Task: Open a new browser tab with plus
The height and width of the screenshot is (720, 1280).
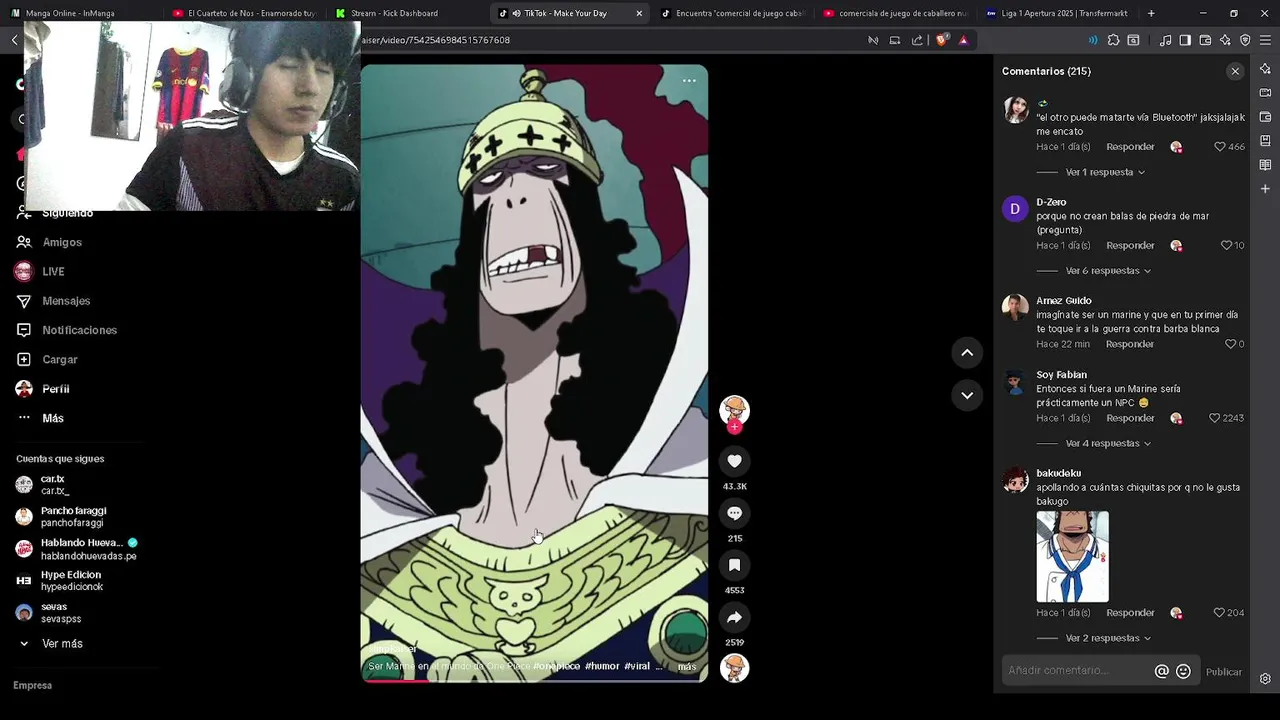Action: (1151, 13)
